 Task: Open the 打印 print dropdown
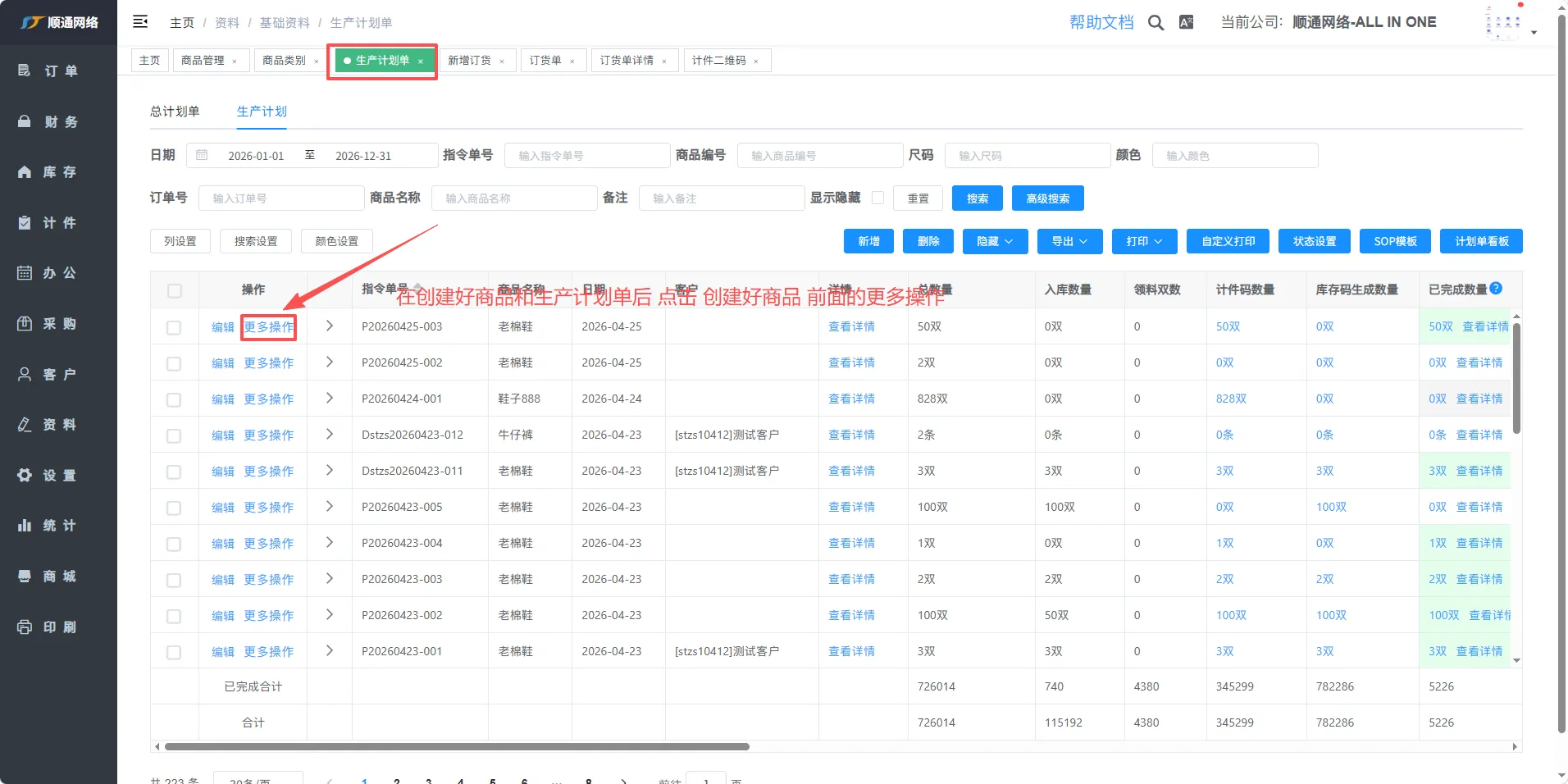coord(1144,241)
